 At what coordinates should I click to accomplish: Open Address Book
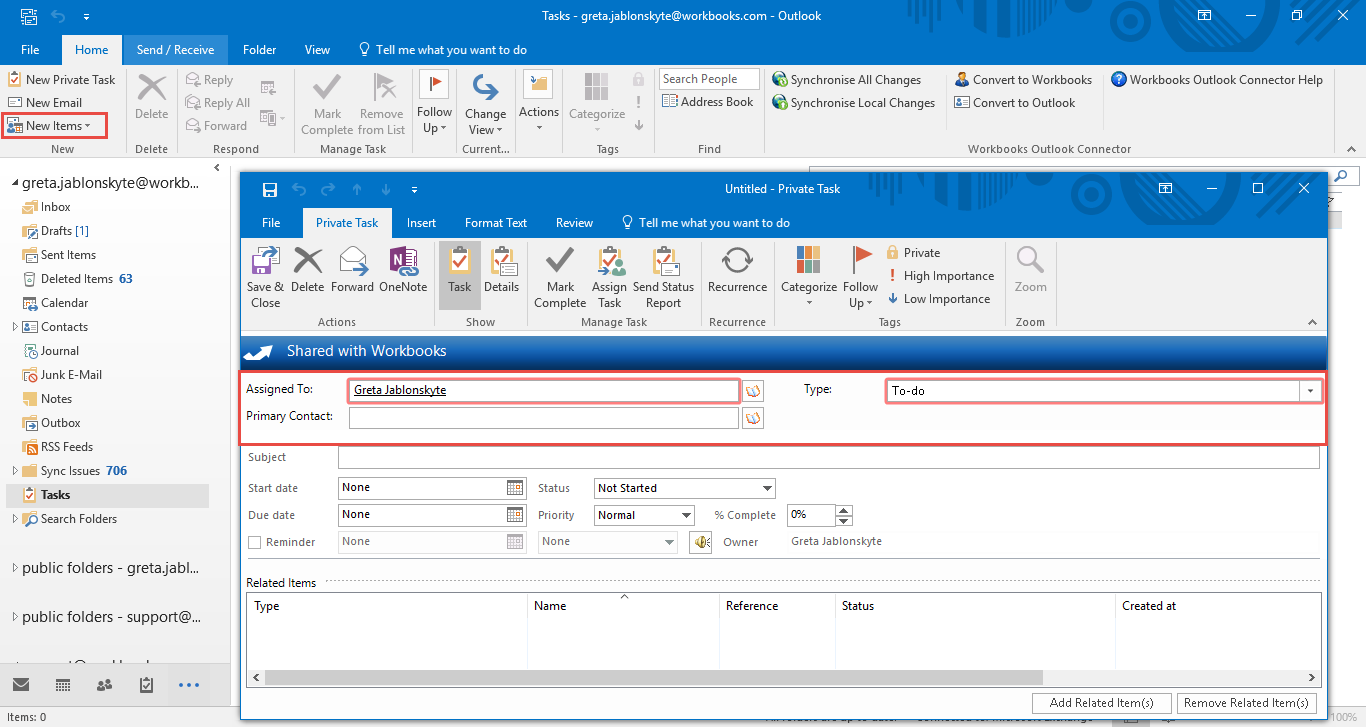click(x=708, y=102)
